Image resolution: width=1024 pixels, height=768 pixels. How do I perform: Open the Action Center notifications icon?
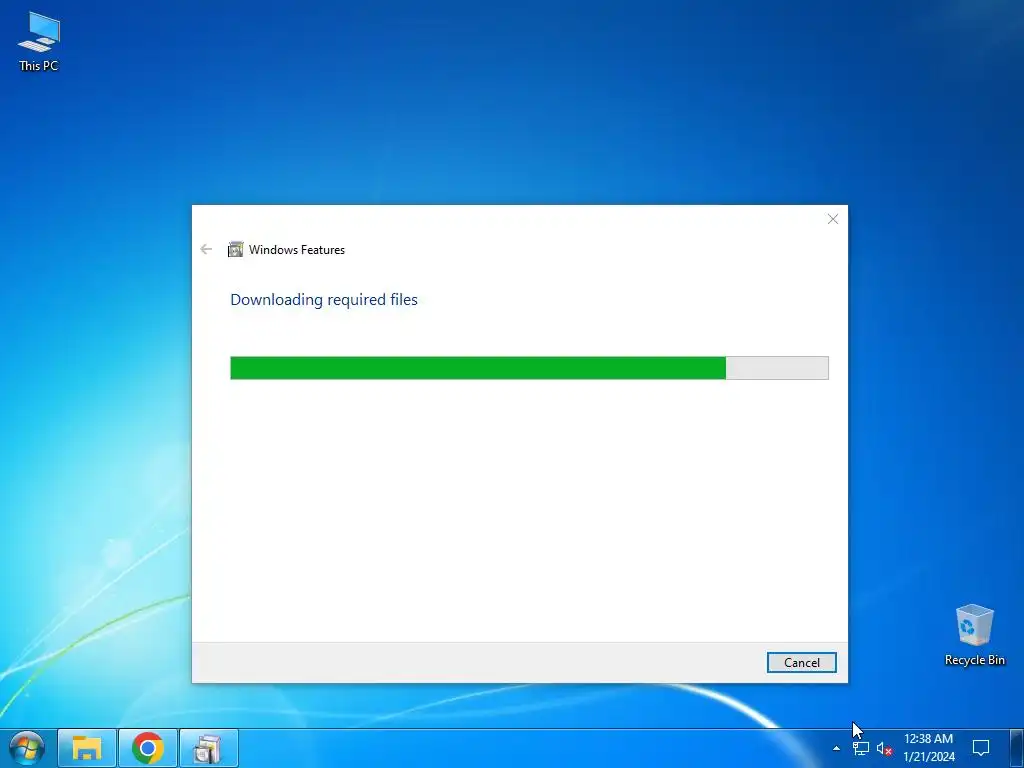click(981, 748)
